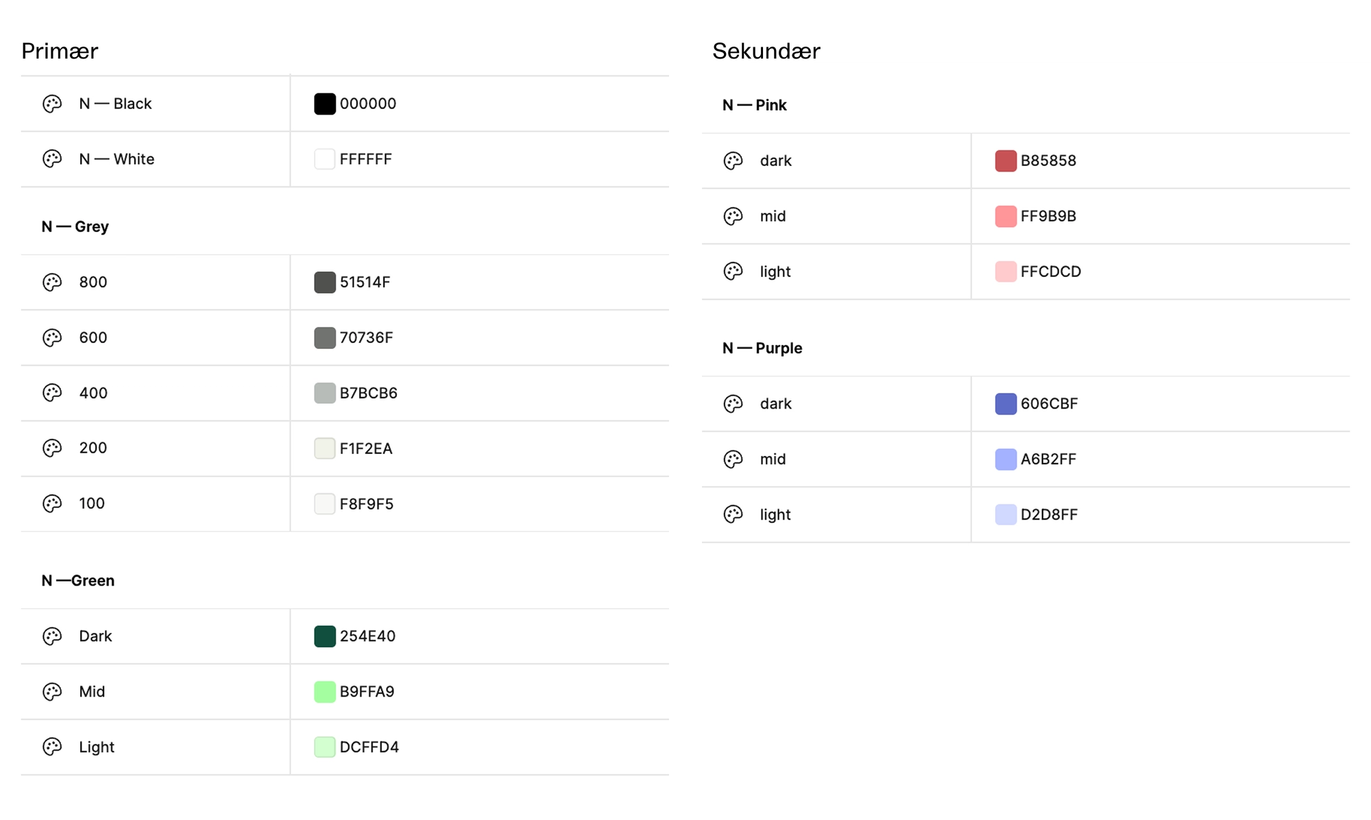Click the N — Grey section heading

coord(75,227)
